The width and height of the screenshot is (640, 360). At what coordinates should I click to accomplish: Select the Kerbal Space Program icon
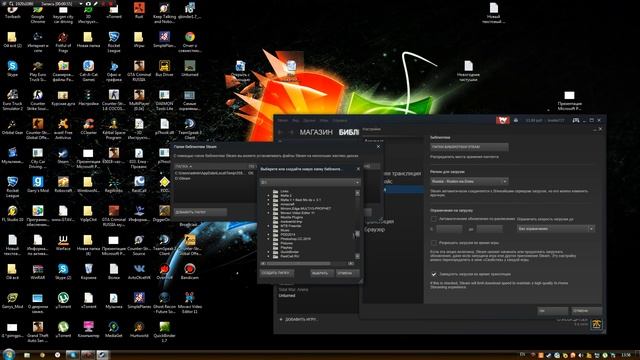(113, 129)
